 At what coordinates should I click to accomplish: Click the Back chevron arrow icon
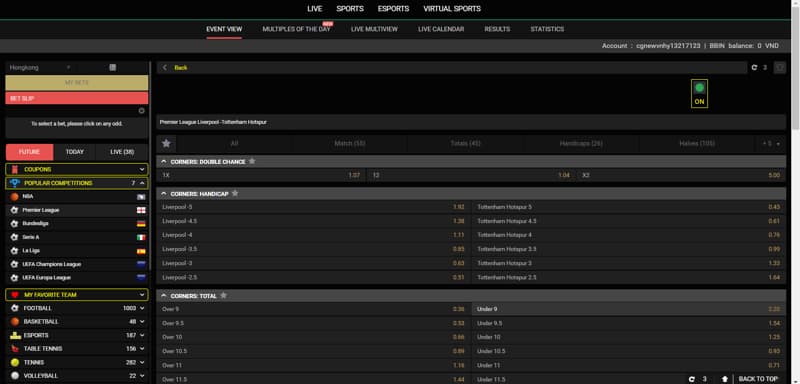coord(165,67)
